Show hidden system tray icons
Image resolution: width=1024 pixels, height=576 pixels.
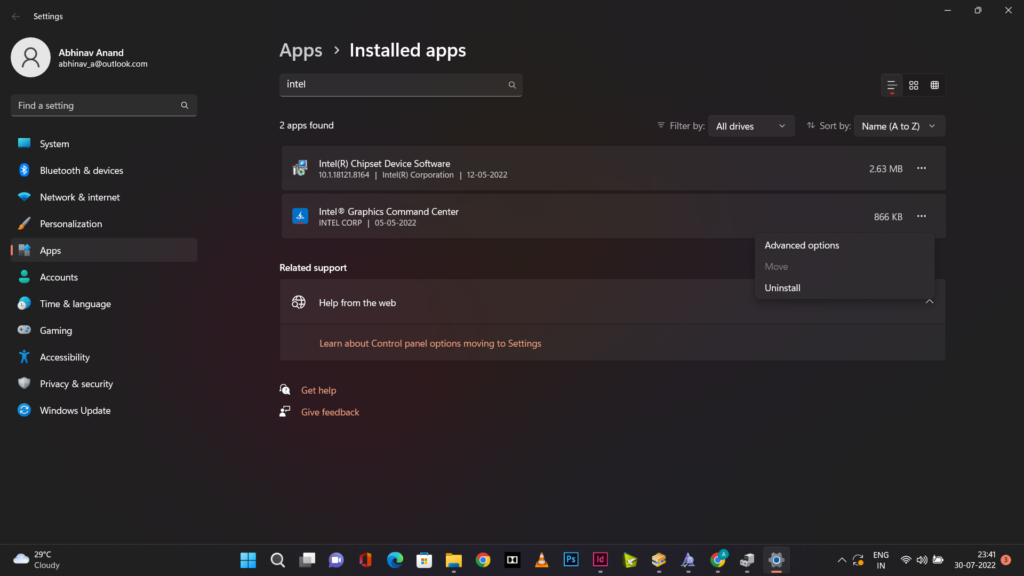(x=842, y=560)
